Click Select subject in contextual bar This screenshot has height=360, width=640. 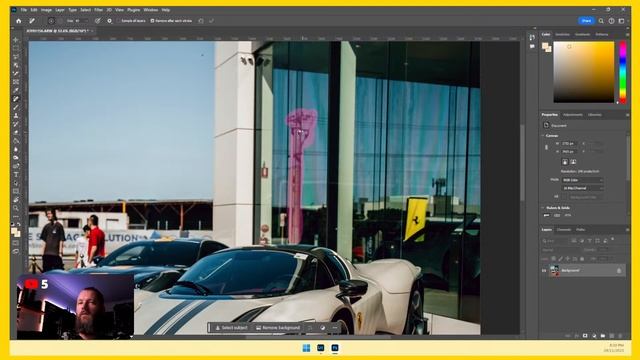(231, 328)
